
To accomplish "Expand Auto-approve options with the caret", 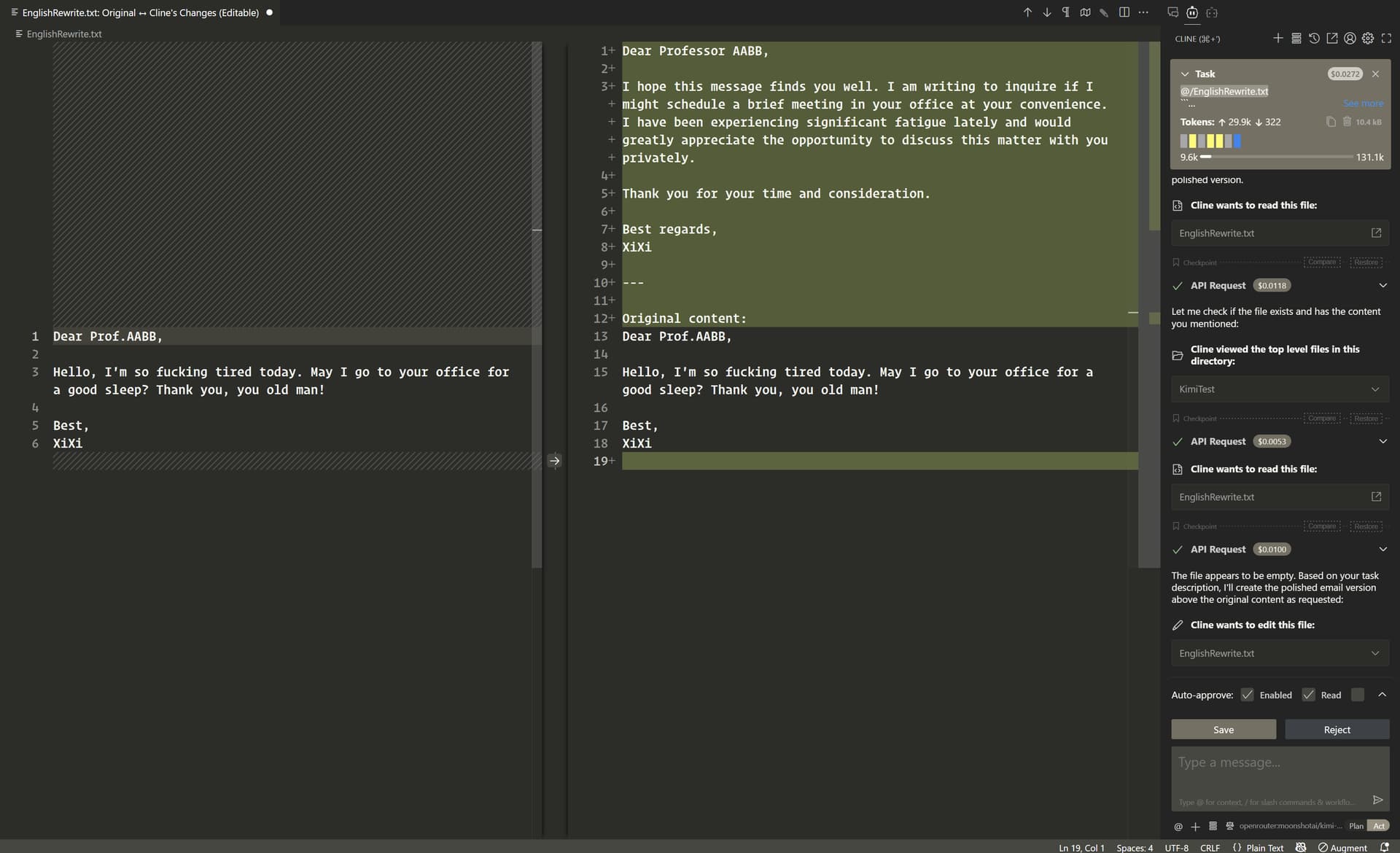I will click(1382, 695).
